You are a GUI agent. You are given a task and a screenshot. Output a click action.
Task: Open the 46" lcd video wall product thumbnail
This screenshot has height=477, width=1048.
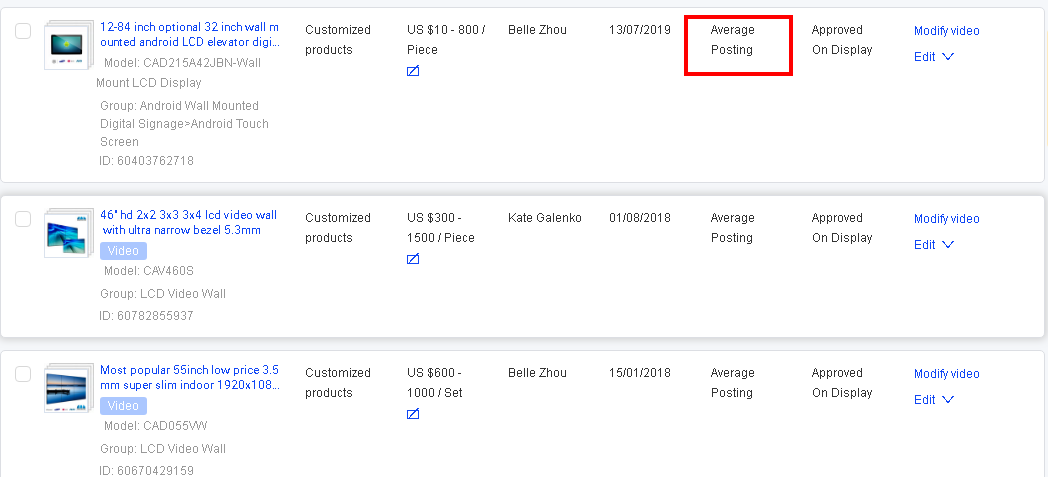coord(69,233)
